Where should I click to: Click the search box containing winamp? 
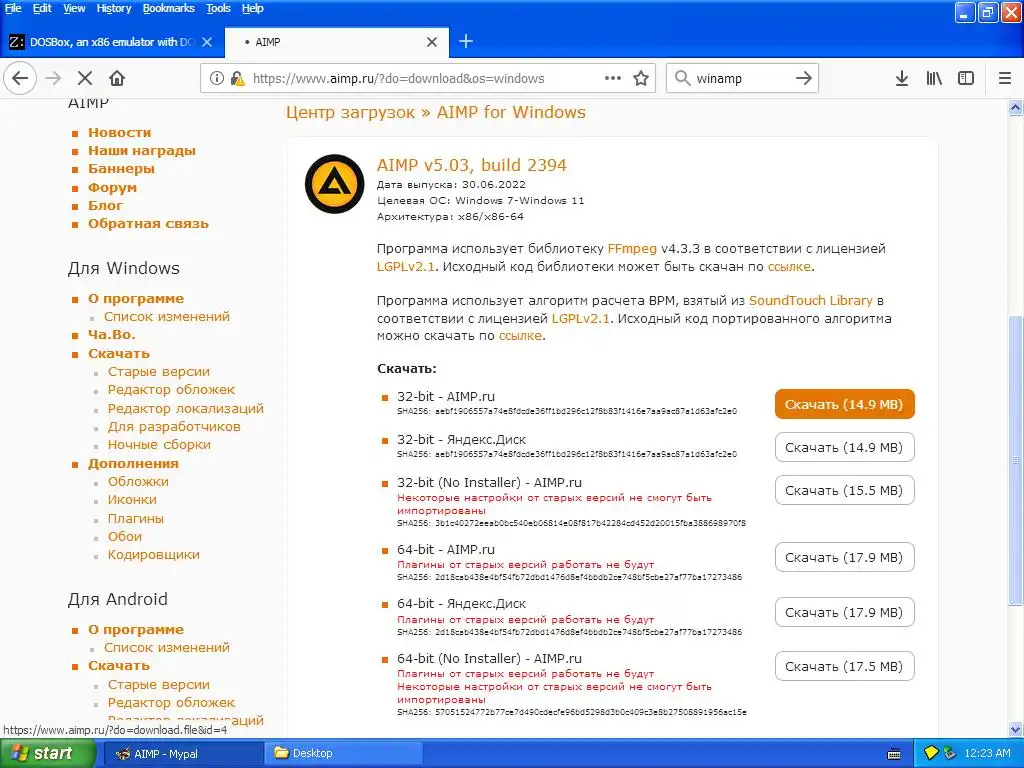point(742,78)
